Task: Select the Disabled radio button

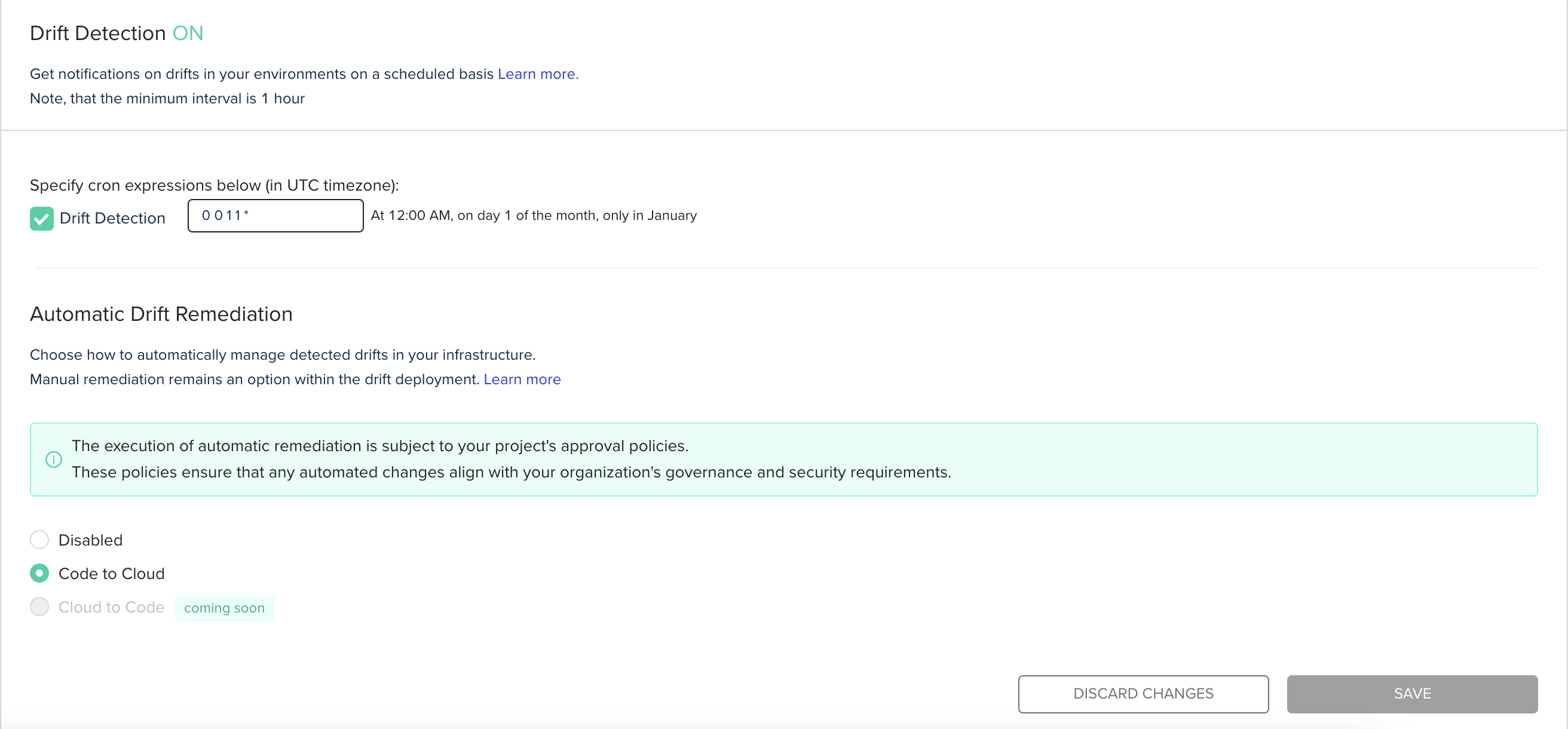Action: pos(39,540)
